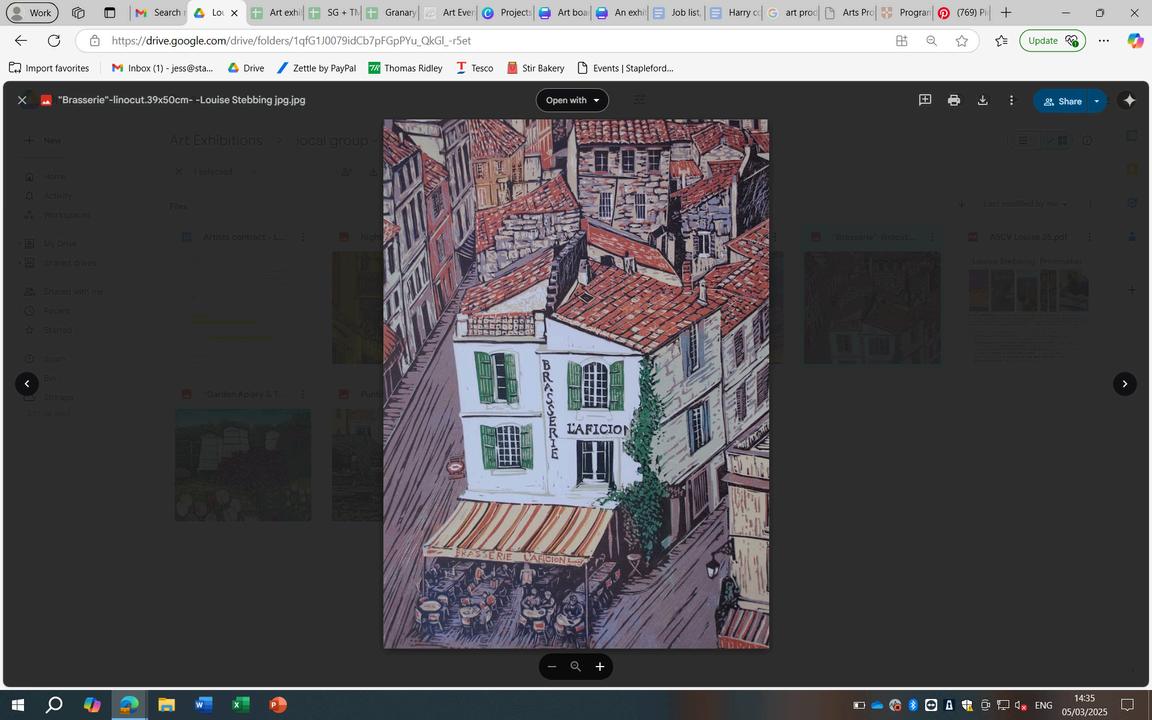Switch to the art prod Google tab
Image resolution: width=1152 pixels, height=720 pixels.
coord(791,12)
